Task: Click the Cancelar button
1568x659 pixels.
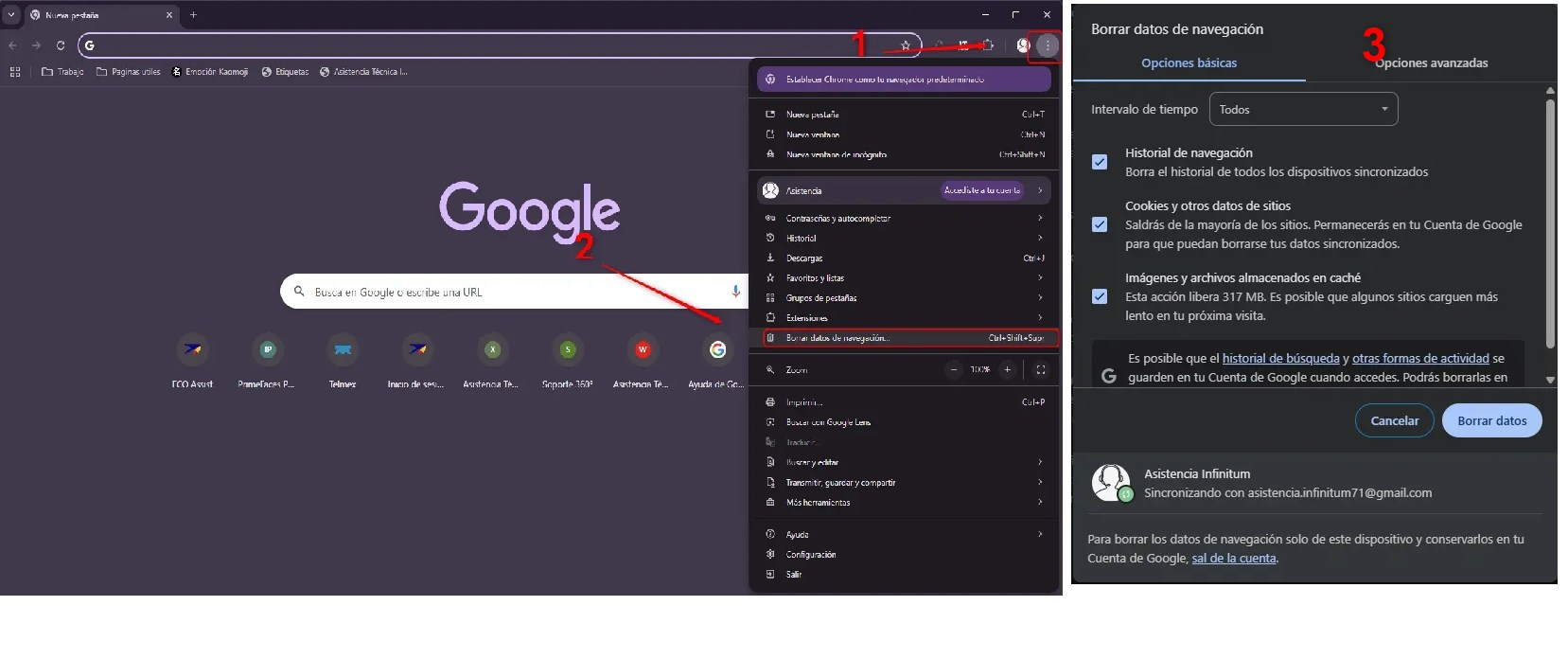Action: pyautogui.click(x=1395, y=421)
